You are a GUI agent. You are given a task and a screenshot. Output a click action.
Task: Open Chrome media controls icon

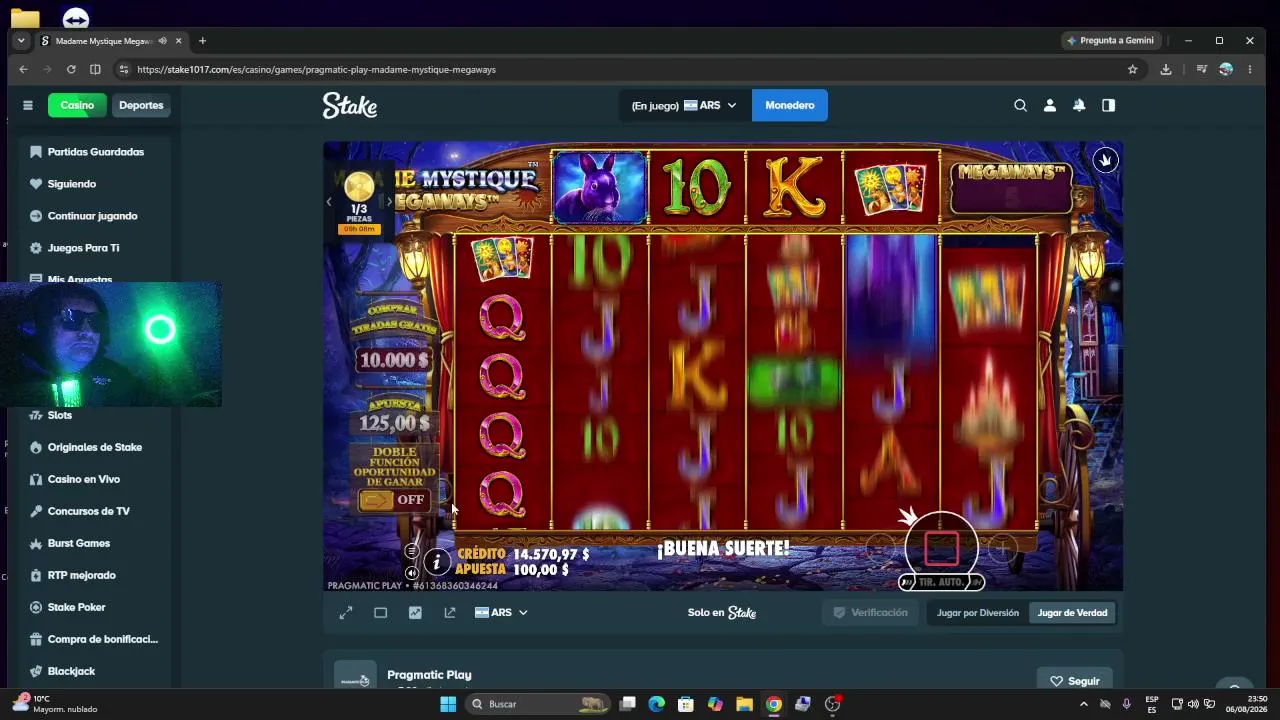coord(1201,69)
